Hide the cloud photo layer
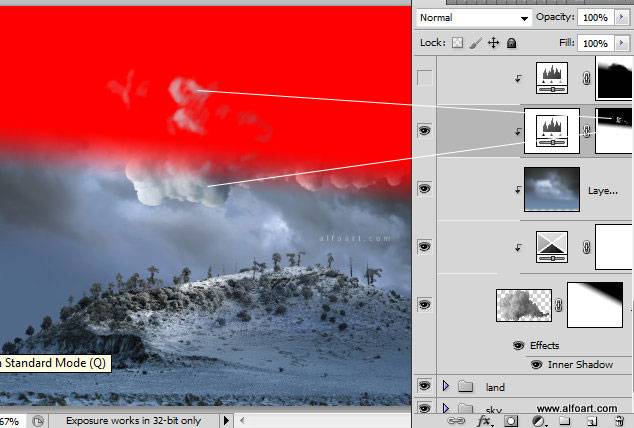The height and width of the screenshot is (428, 634). coord(425,189)
